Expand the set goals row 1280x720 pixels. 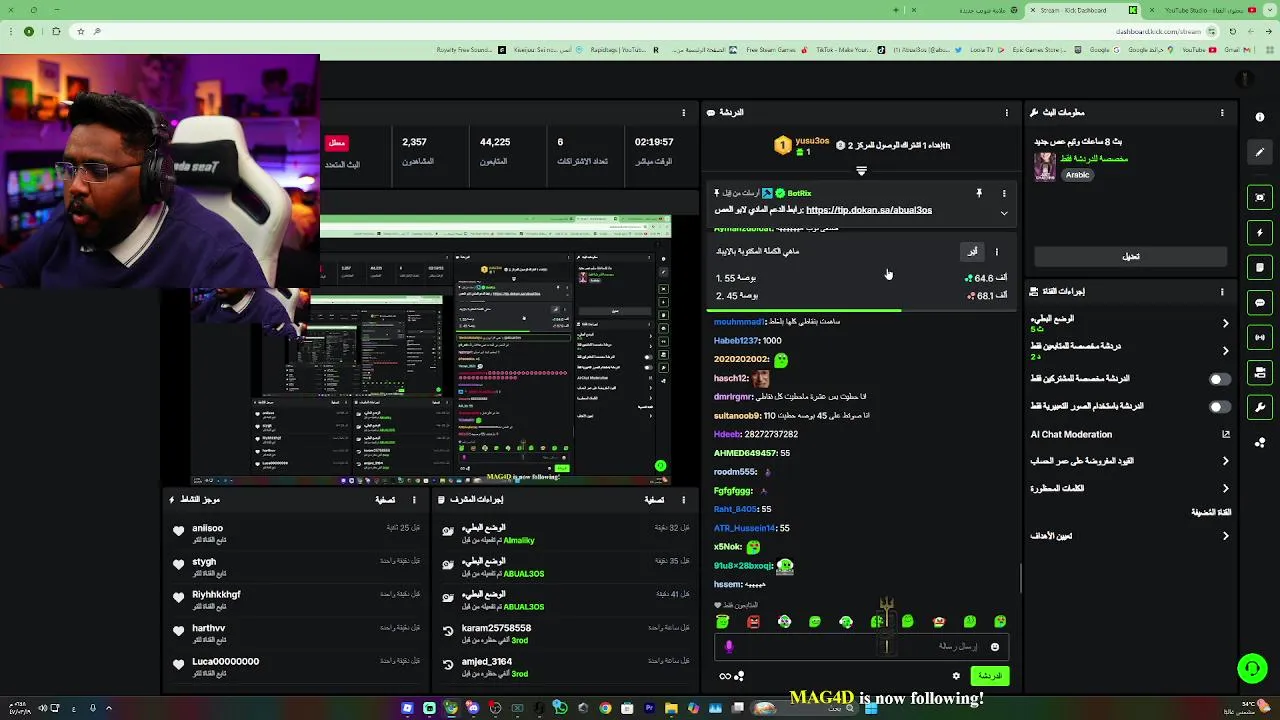click(x=1130, y=536)
